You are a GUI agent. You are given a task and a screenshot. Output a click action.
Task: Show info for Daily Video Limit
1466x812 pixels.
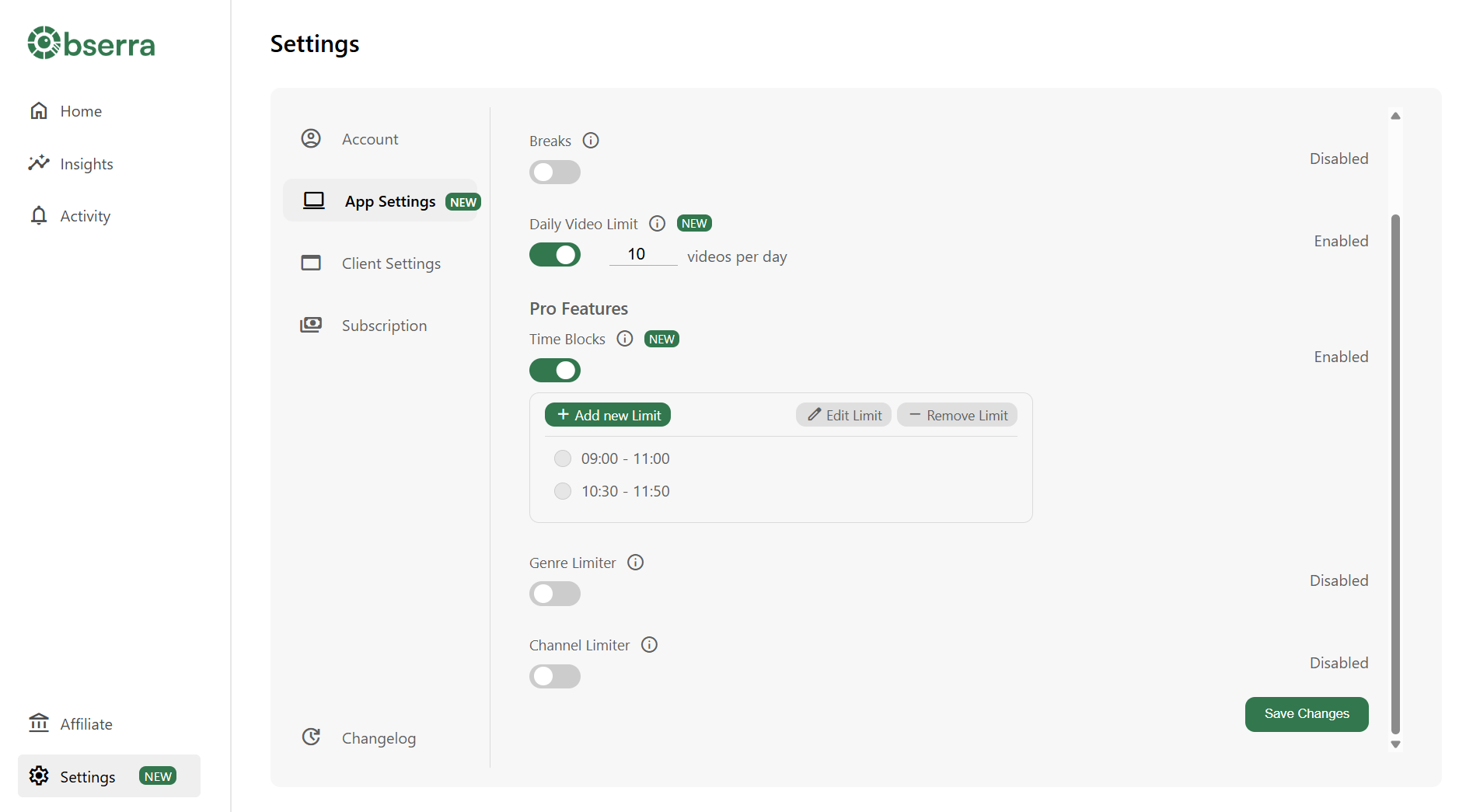(x=658, y=224)
